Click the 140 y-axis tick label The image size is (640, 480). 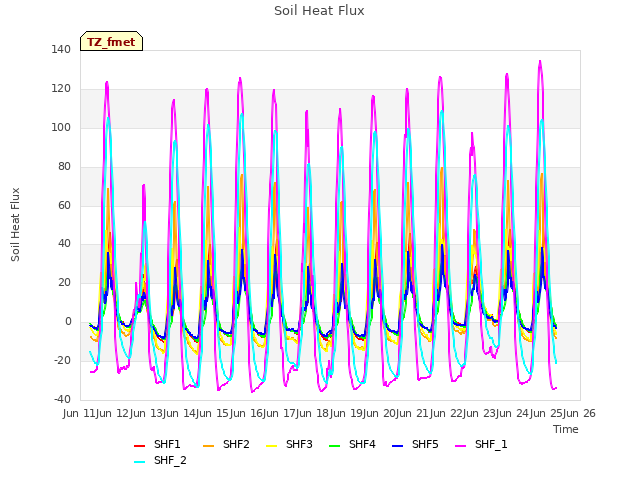click(x=61, y=49)
